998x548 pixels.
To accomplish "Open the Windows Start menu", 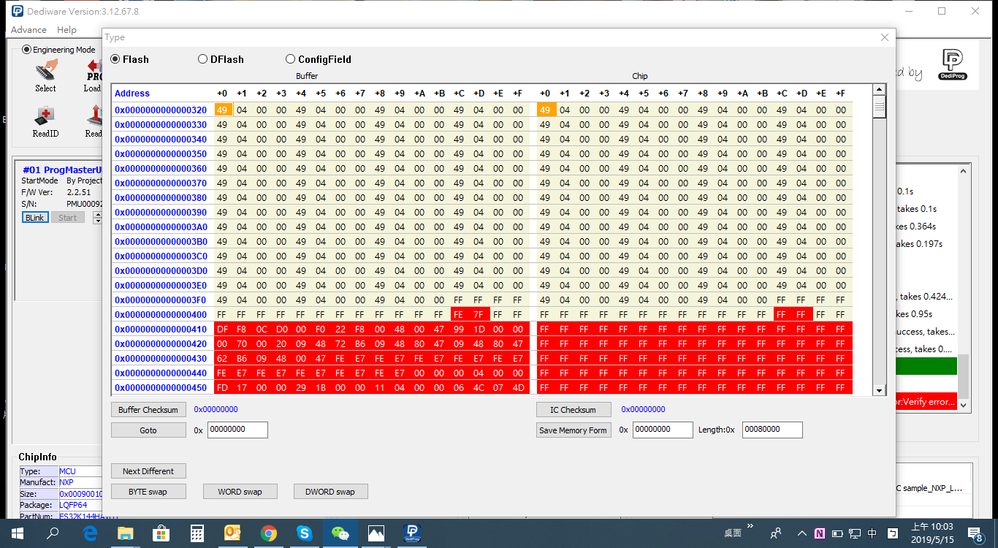I will tap(17, 533).
